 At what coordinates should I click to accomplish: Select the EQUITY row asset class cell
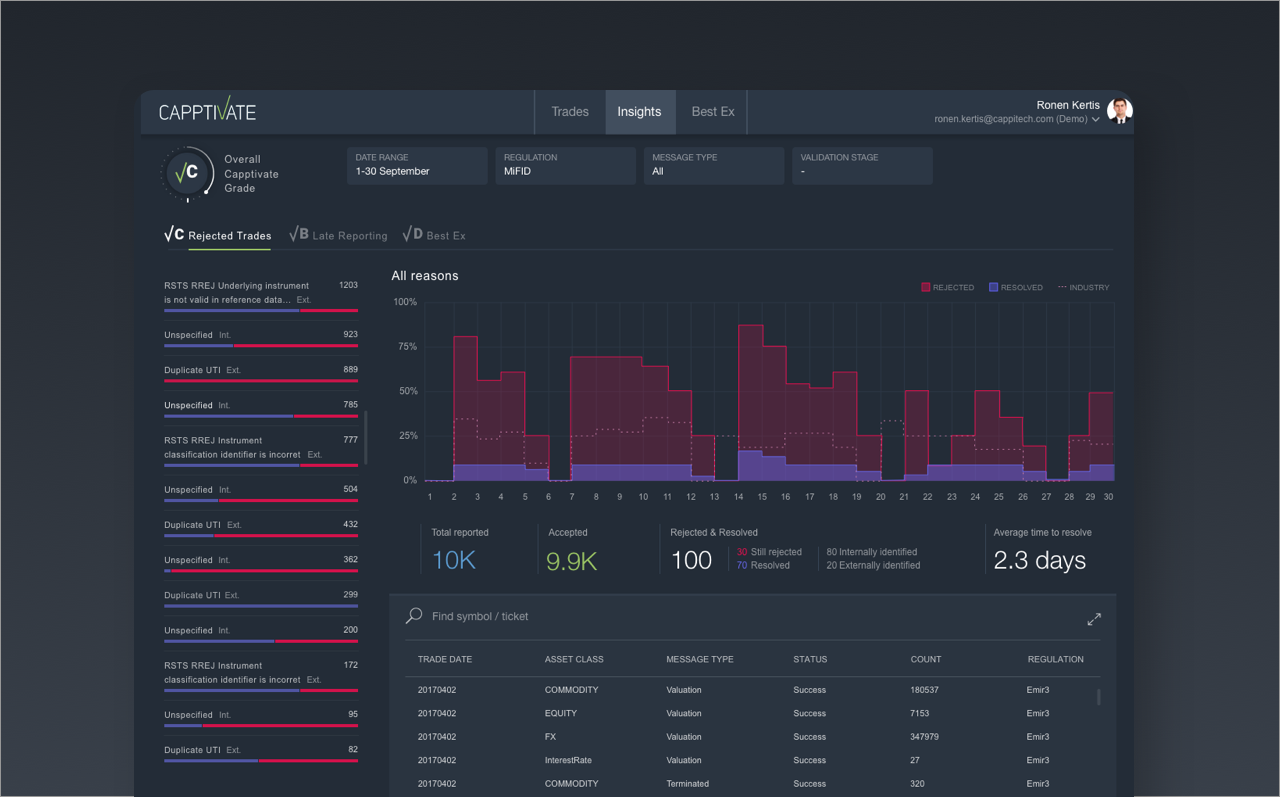click(561, 714)
